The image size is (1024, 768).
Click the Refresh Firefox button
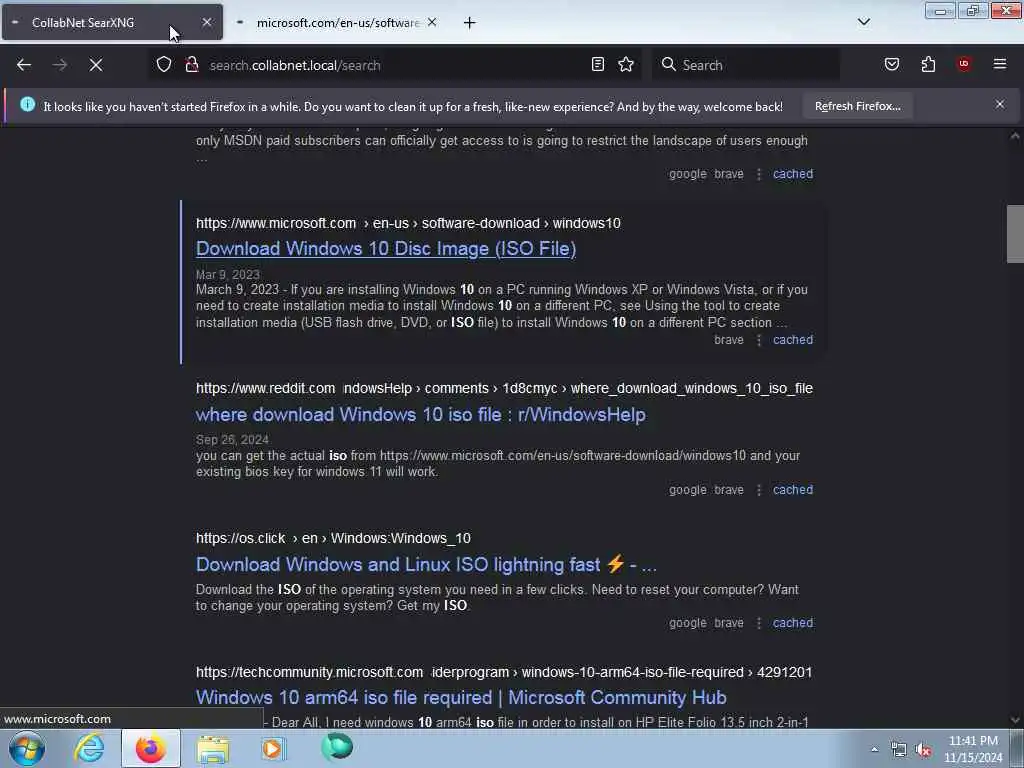[857, 106]
